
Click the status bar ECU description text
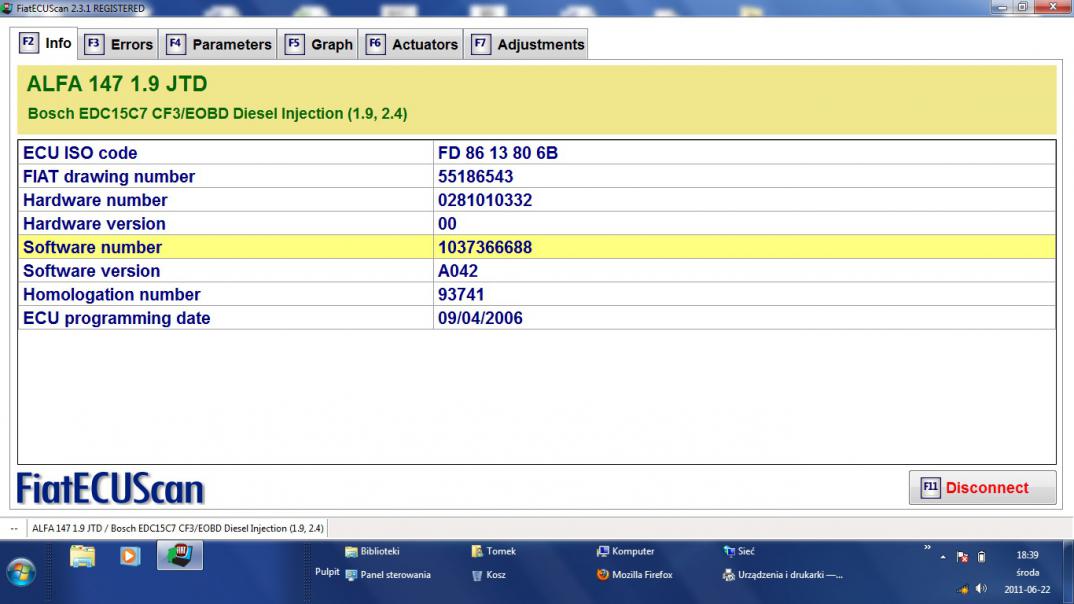tap(178, 528)
